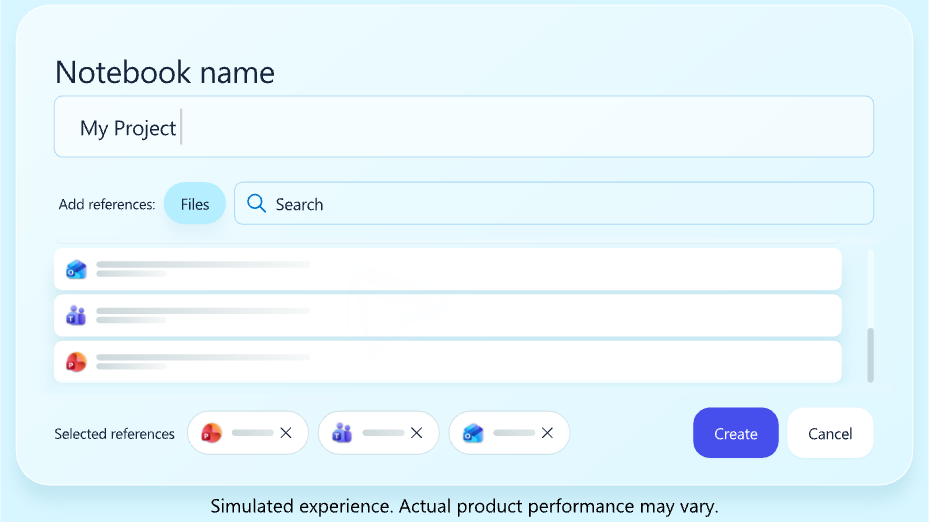This screenshot has width=929, height=522.
Task: Click the reference list scrollbar thumb
Action: (x=870, y=355)
